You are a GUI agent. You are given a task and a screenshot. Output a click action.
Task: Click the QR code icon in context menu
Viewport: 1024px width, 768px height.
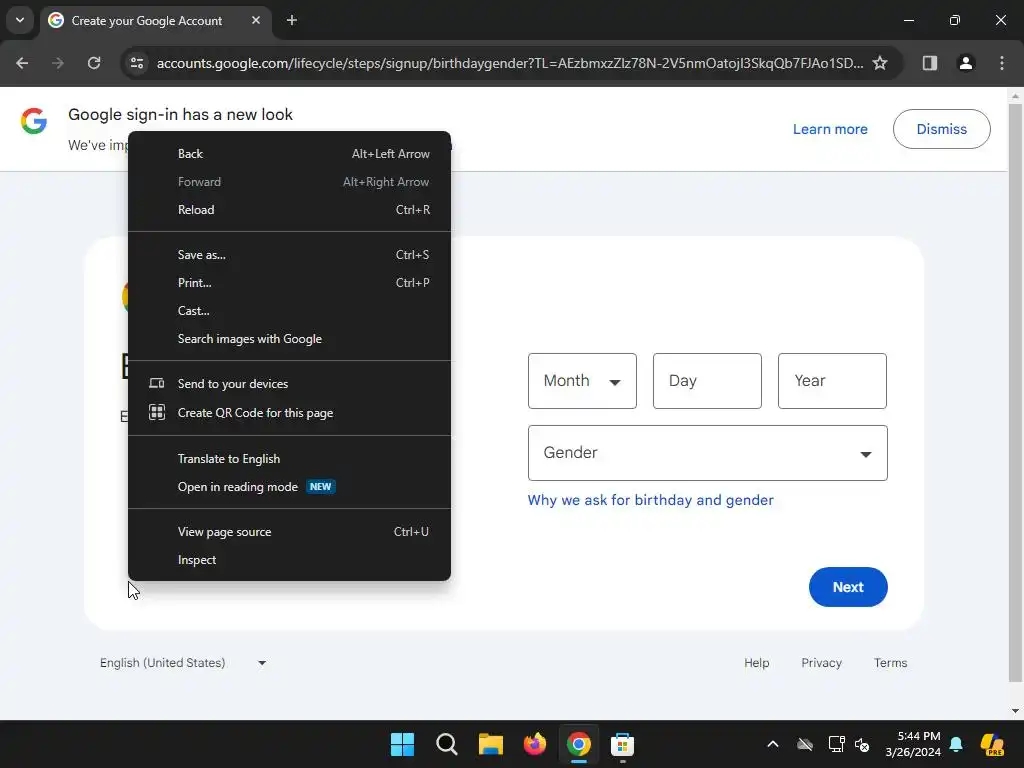(x=157, y=412)
